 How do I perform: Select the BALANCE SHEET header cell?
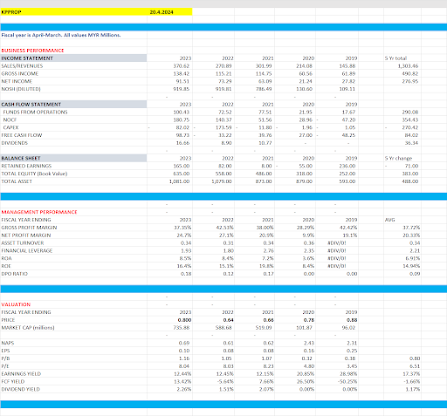tap(73, 158)
